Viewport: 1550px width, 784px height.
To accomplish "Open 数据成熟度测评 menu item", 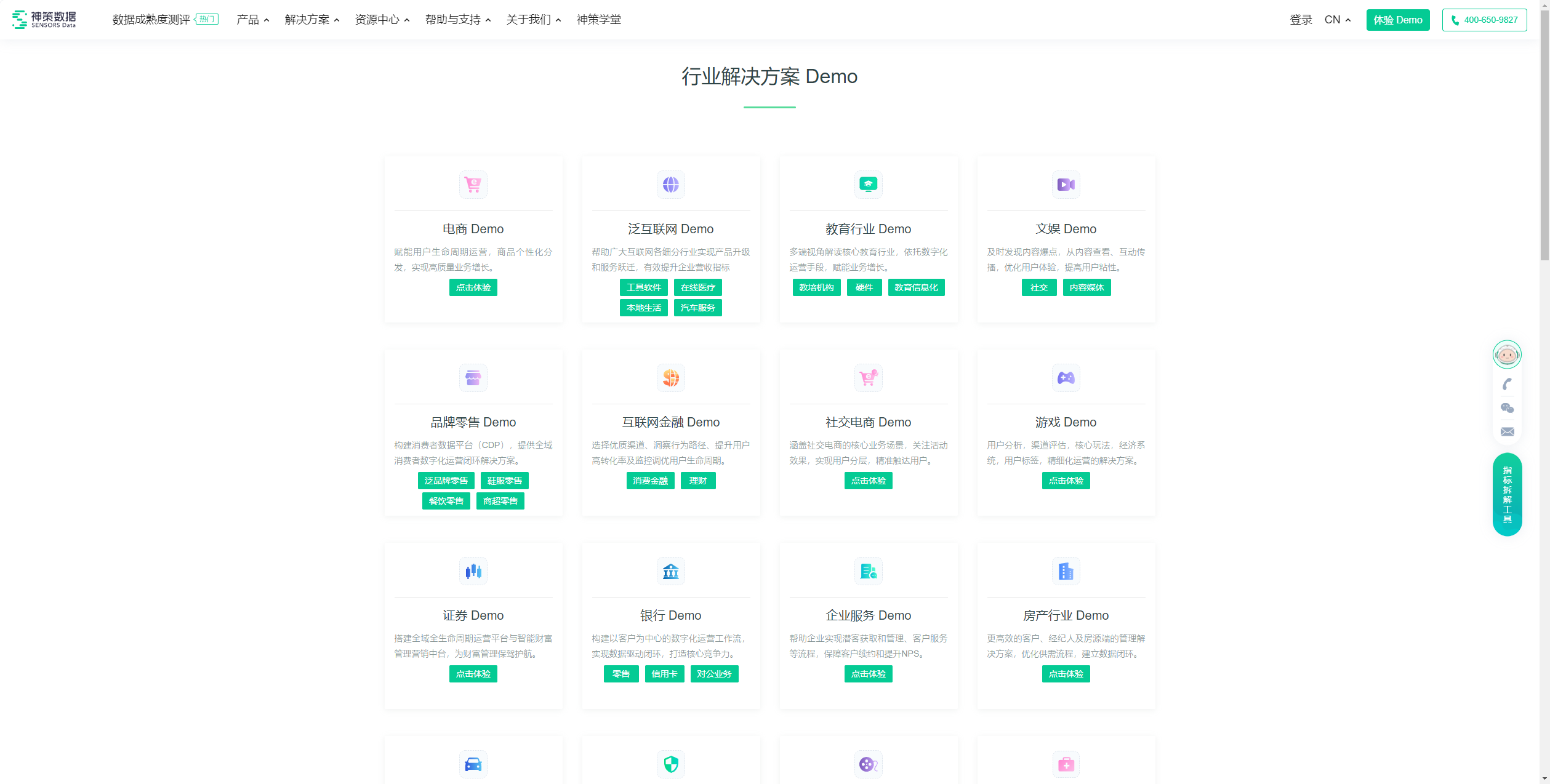I will pos(151,20).
